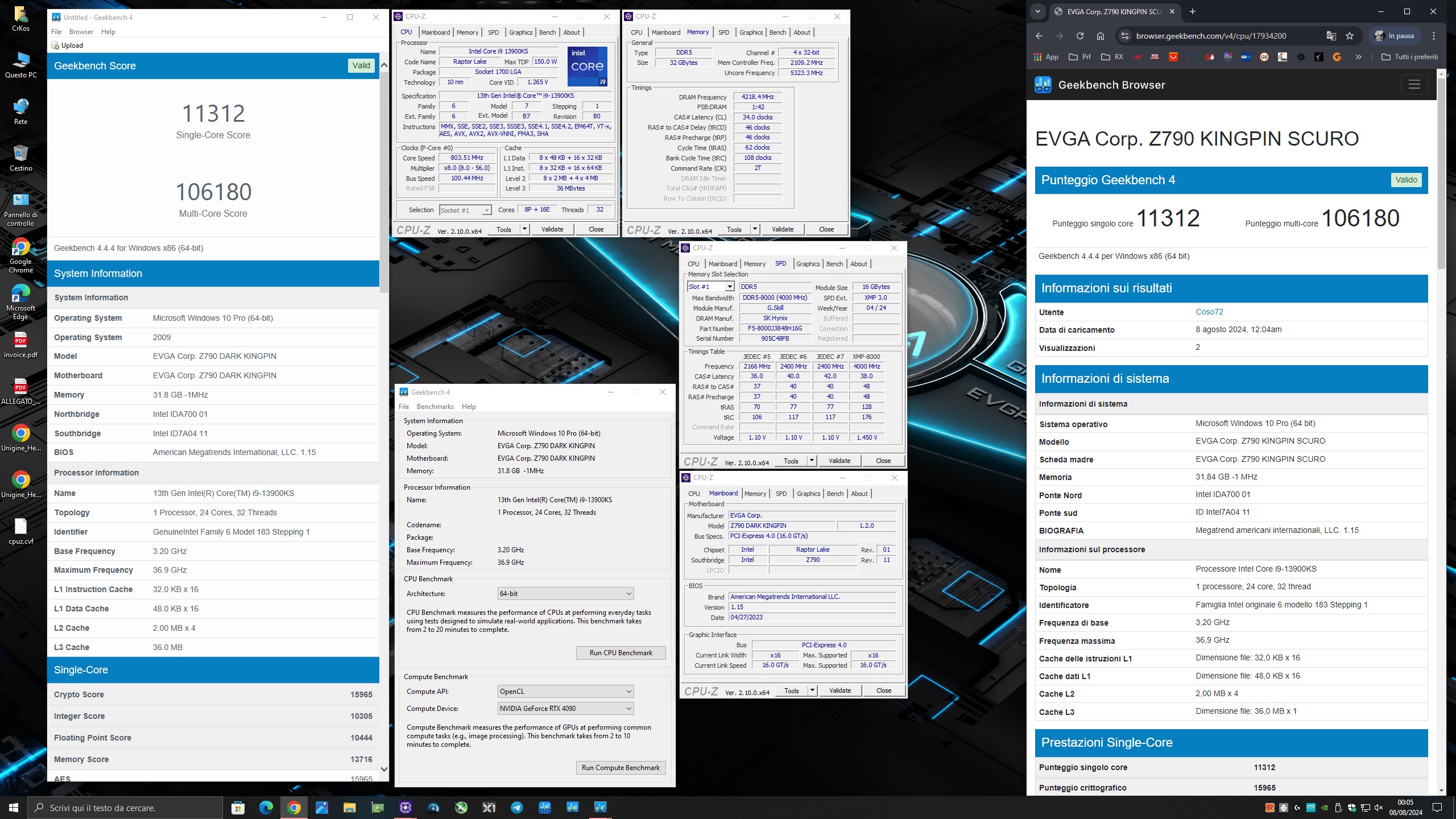
Task: Click the Chrome page vertical scrollbar thumb
Action: [x=1441, y=173]
